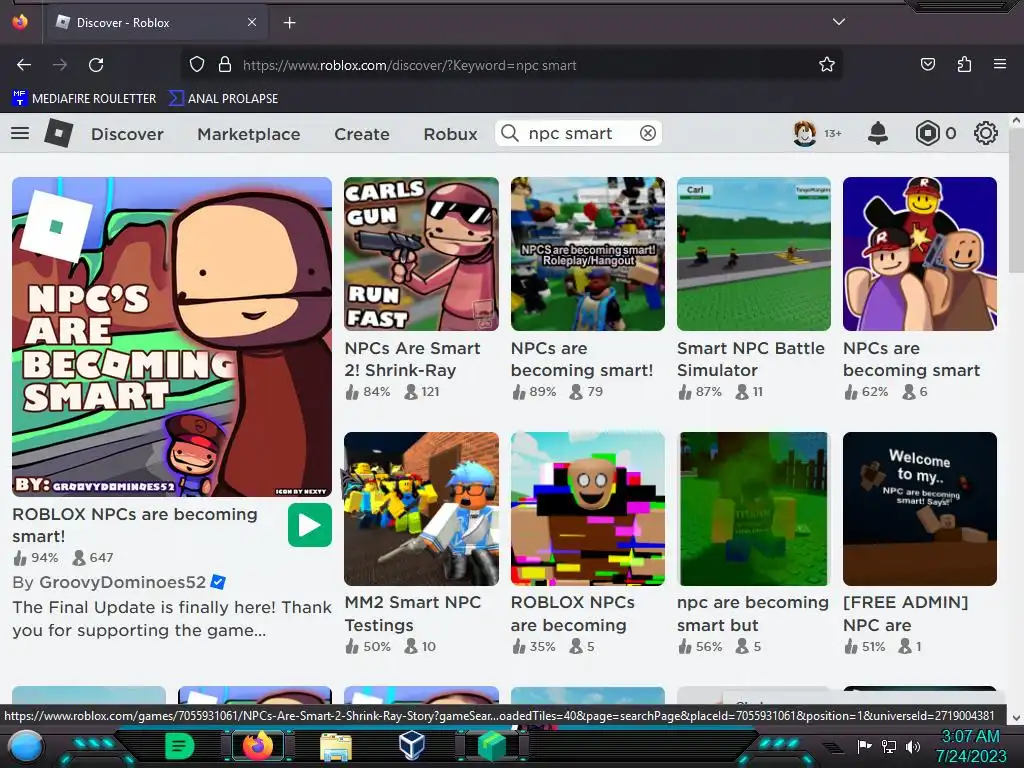Open the featured NPCs Are Becoming Smart thumbnail

point(172,337)
